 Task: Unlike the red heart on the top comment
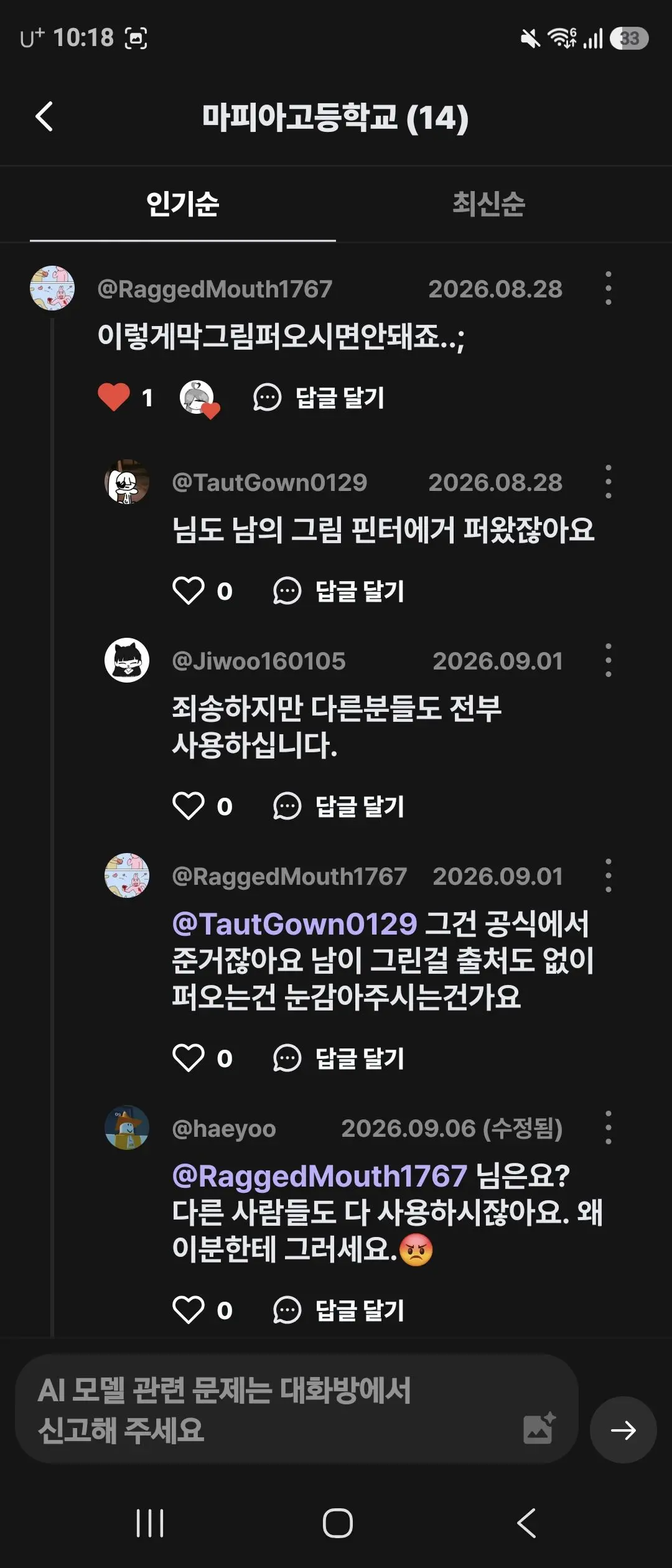point(114,397)
